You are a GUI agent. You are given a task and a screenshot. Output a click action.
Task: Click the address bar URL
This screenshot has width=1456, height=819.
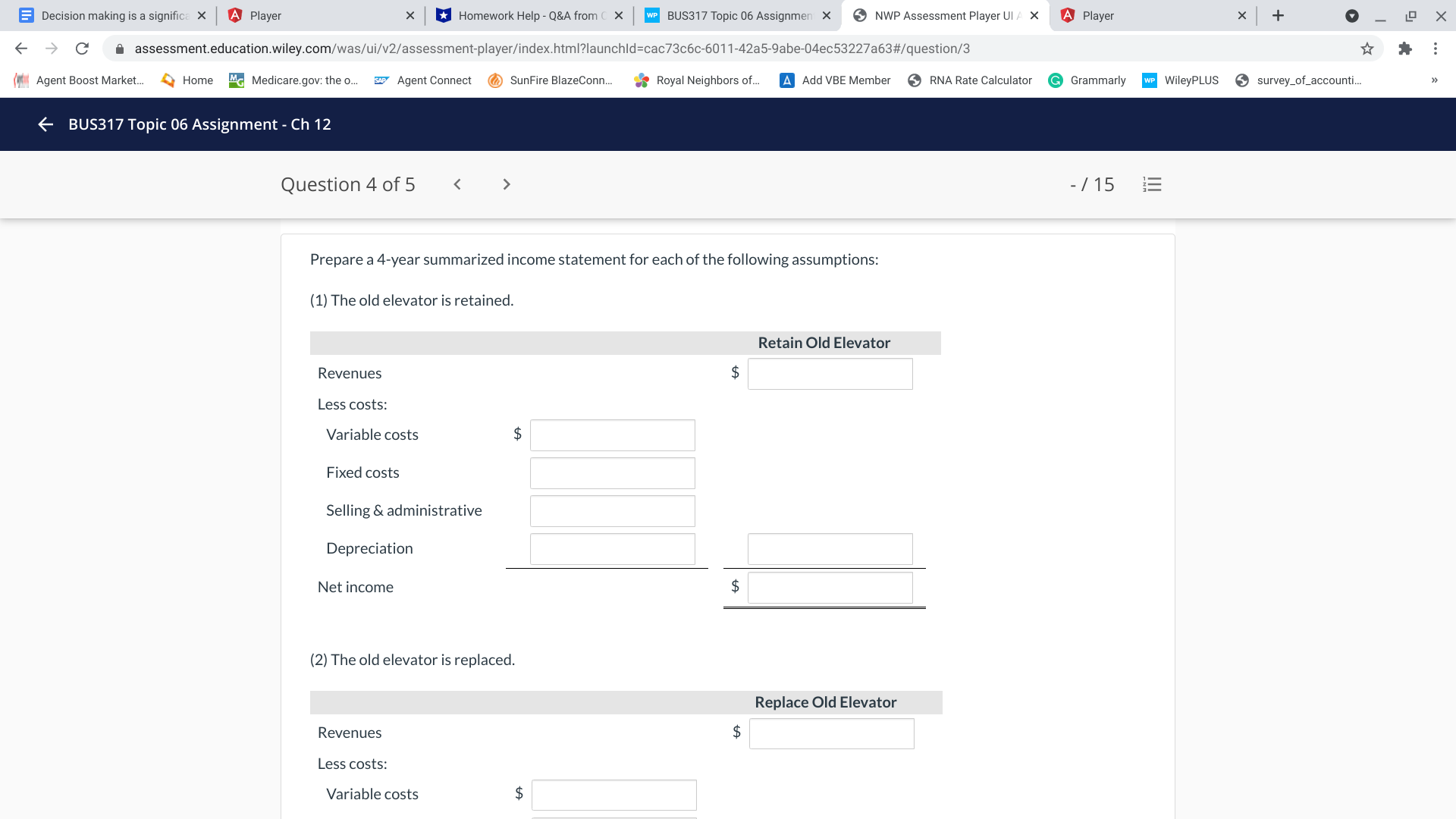(x=552, y=49)
